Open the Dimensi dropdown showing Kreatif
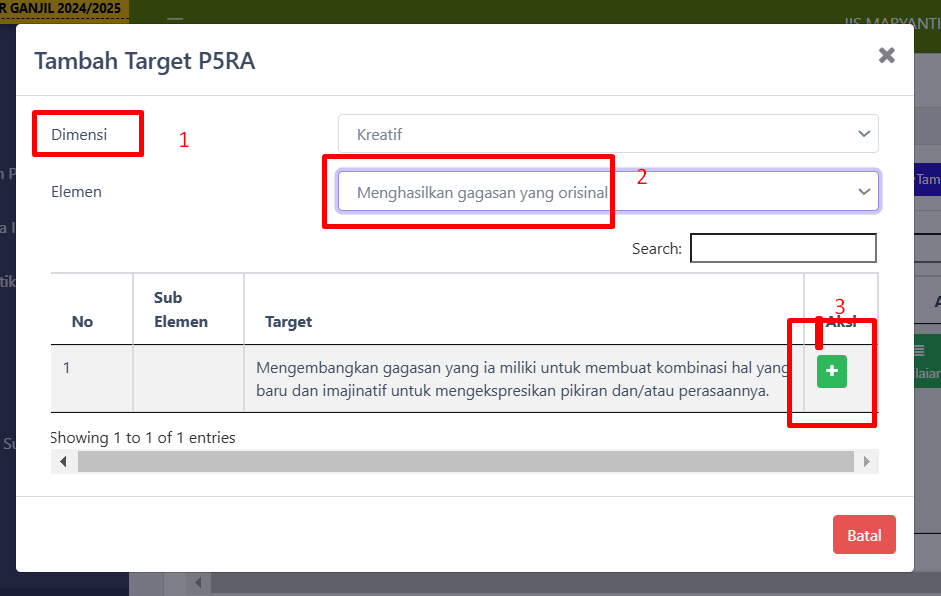The image size is (941, 596). [607, 134]
